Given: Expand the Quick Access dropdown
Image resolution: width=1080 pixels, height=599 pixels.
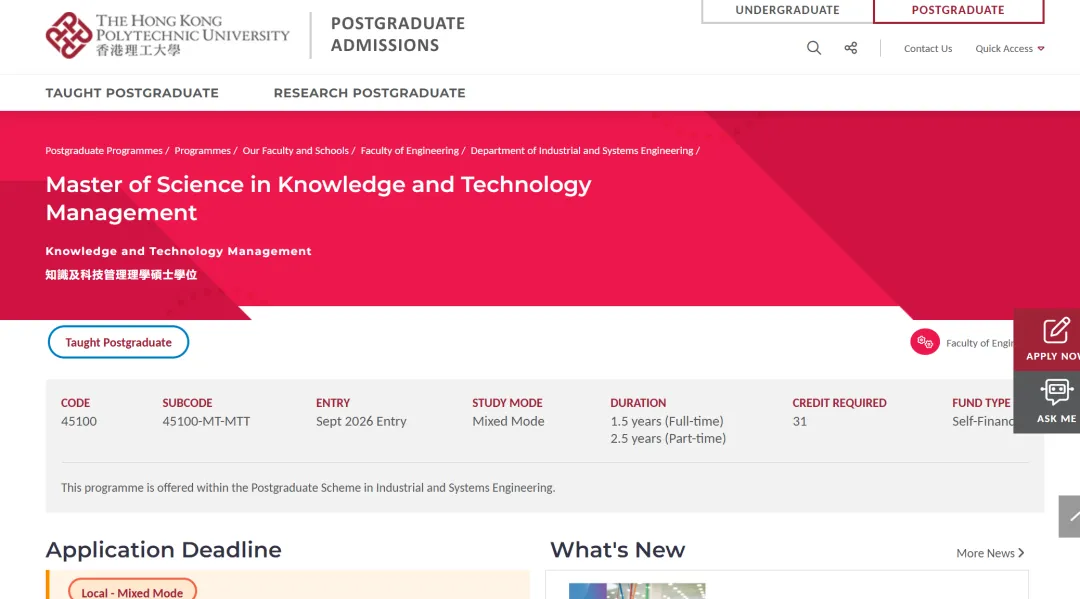Looking at the screenshot, I should [1009, 49].
